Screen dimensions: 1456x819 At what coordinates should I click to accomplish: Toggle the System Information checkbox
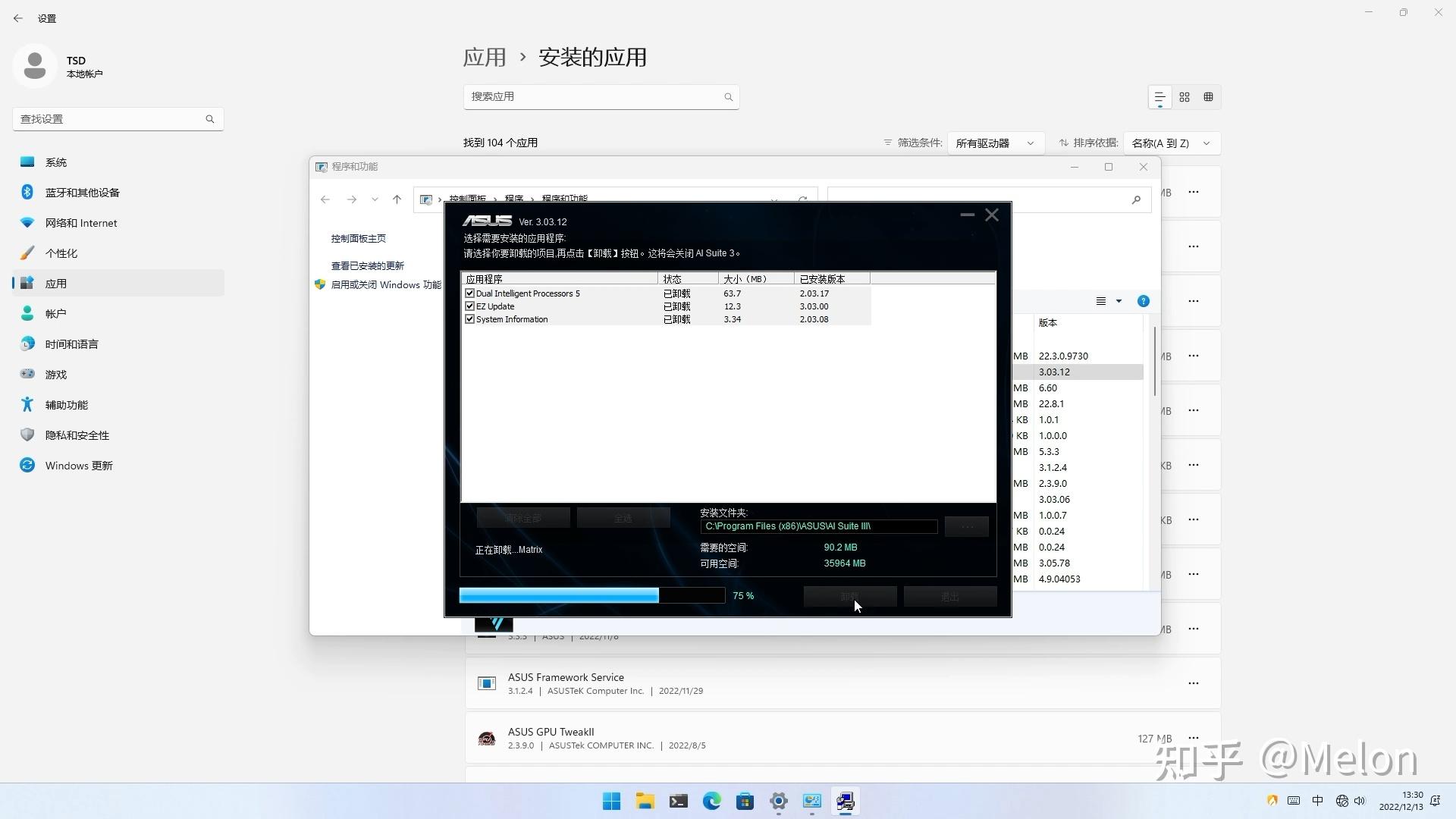[469, 319]
